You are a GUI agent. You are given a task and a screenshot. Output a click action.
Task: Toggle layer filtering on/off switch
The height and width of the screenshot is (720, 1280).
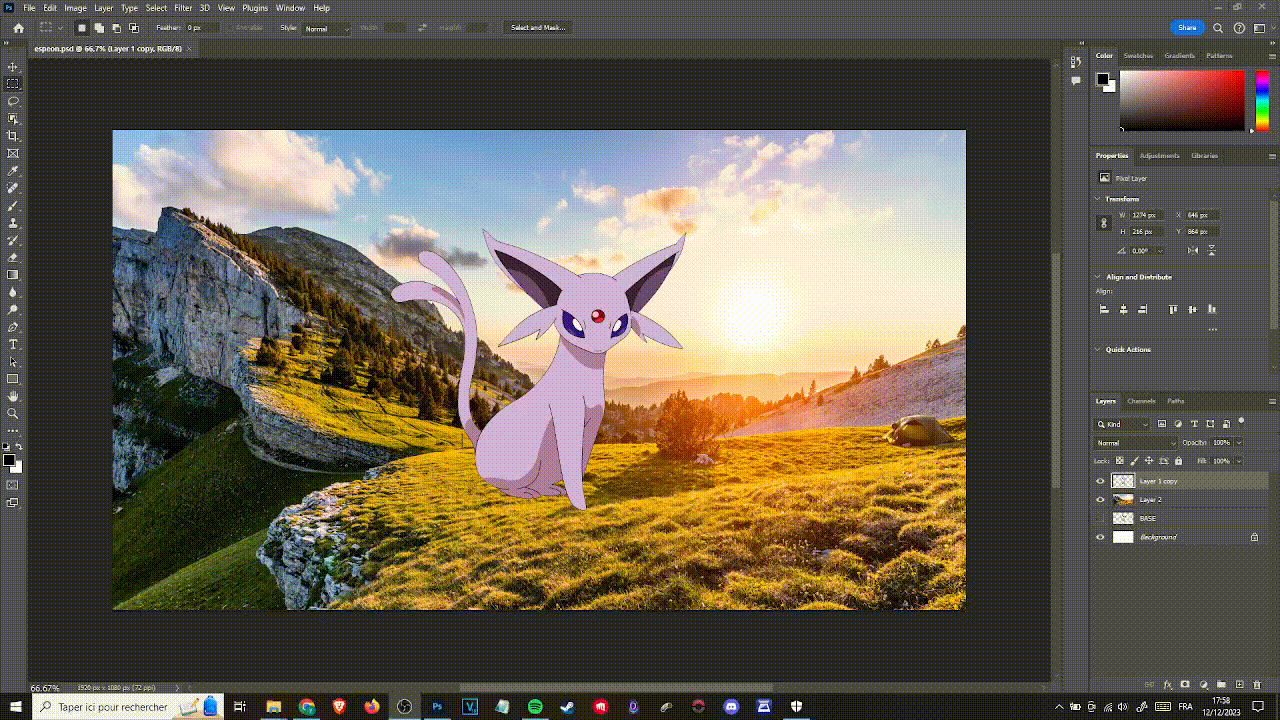coord(1241,421)
